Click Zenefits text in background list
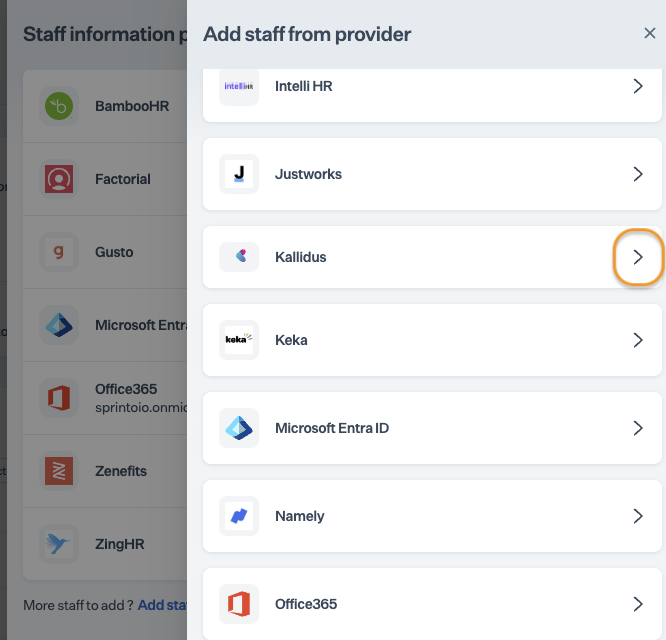The height and width of the screenshot is (640, 666). click(x=121, y=471)
